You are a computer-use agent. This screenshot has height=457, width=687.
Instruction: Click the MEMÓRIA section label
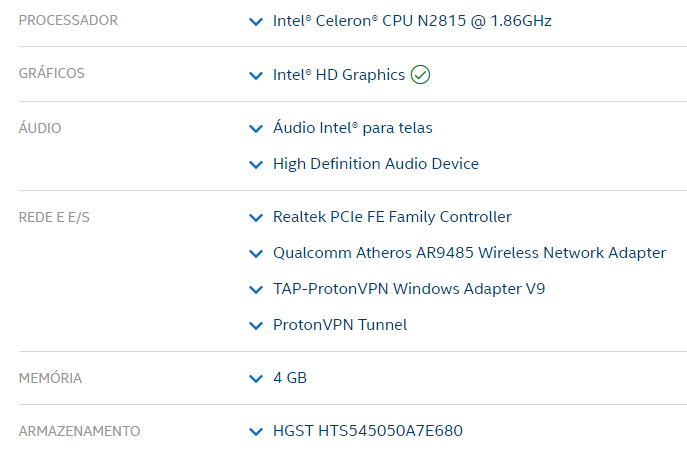50,378
